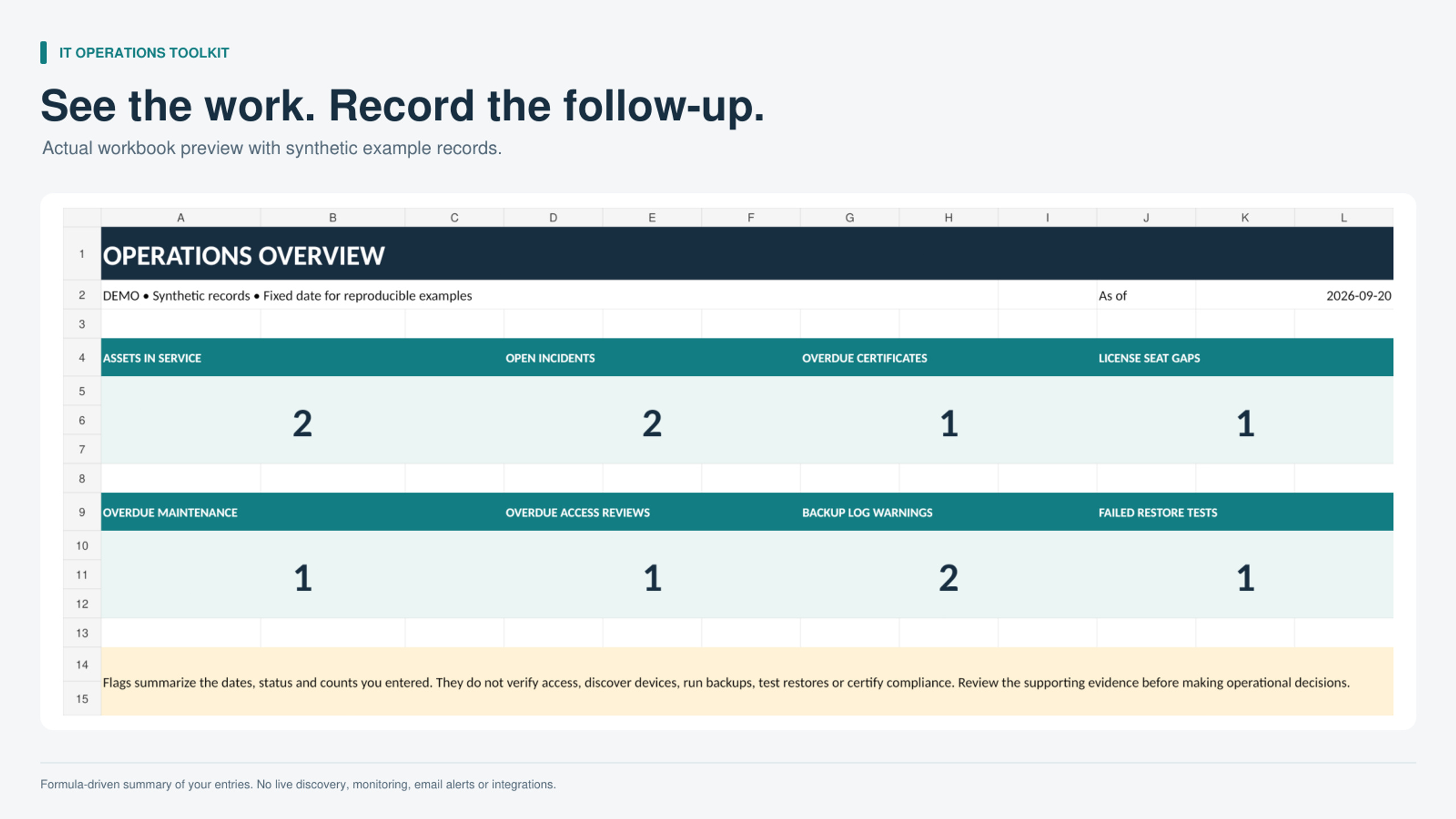Select row header 4
The width and height of the screenshot is (1456, 819).
pos(82,357)
